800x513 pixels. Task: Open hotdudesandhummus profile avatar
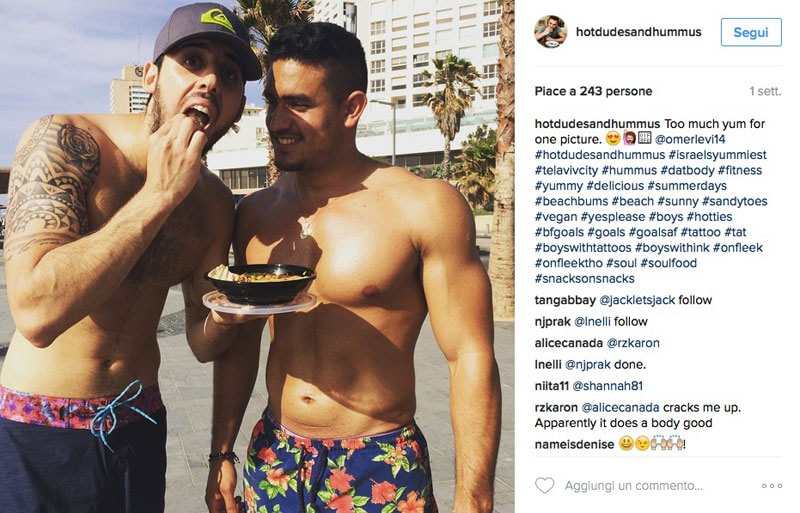551,32
